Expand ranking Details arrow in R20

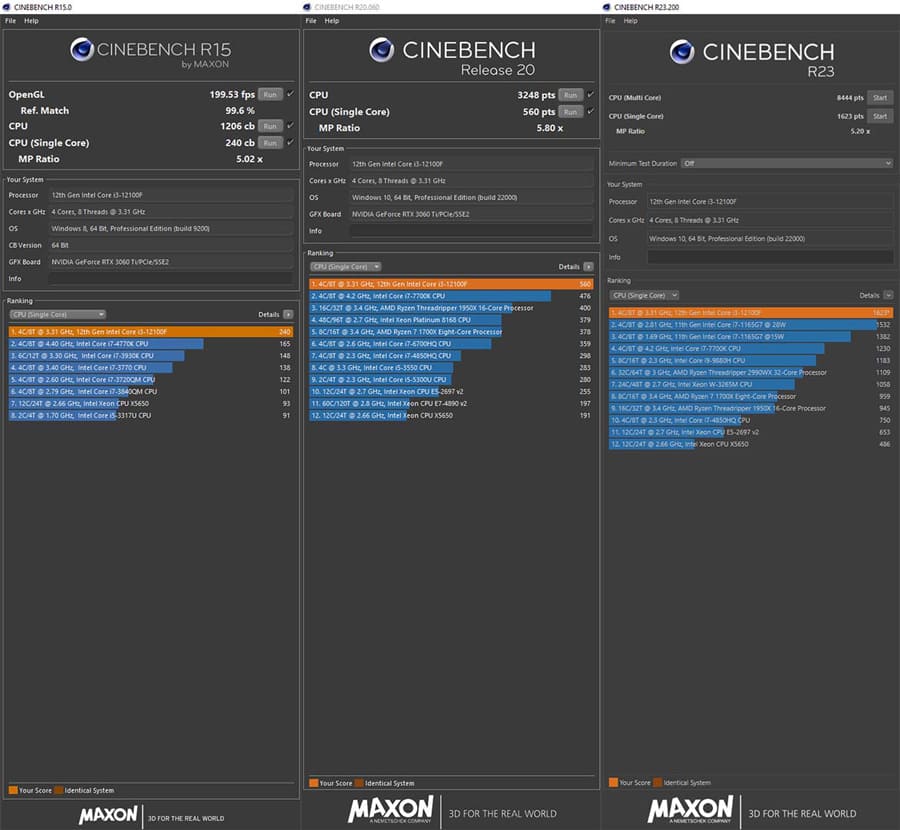(588, 267)
